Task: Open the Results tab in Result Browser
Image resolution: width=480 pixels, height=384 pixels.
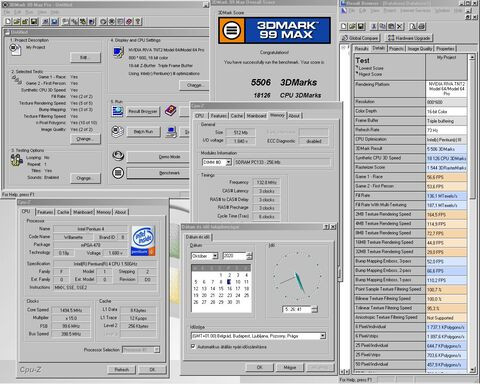Action: coord(362,49)
